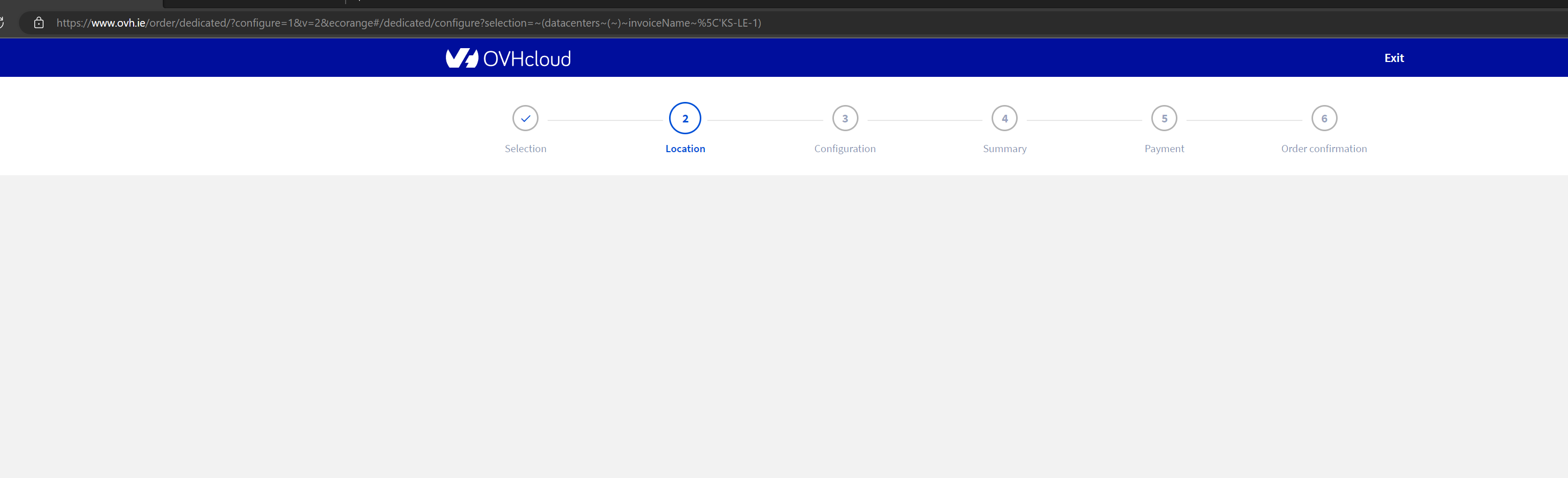Select the step 6 Order confirmation circle
The width and height of the screenshot is (1568, 478).
coord(1324,118)
